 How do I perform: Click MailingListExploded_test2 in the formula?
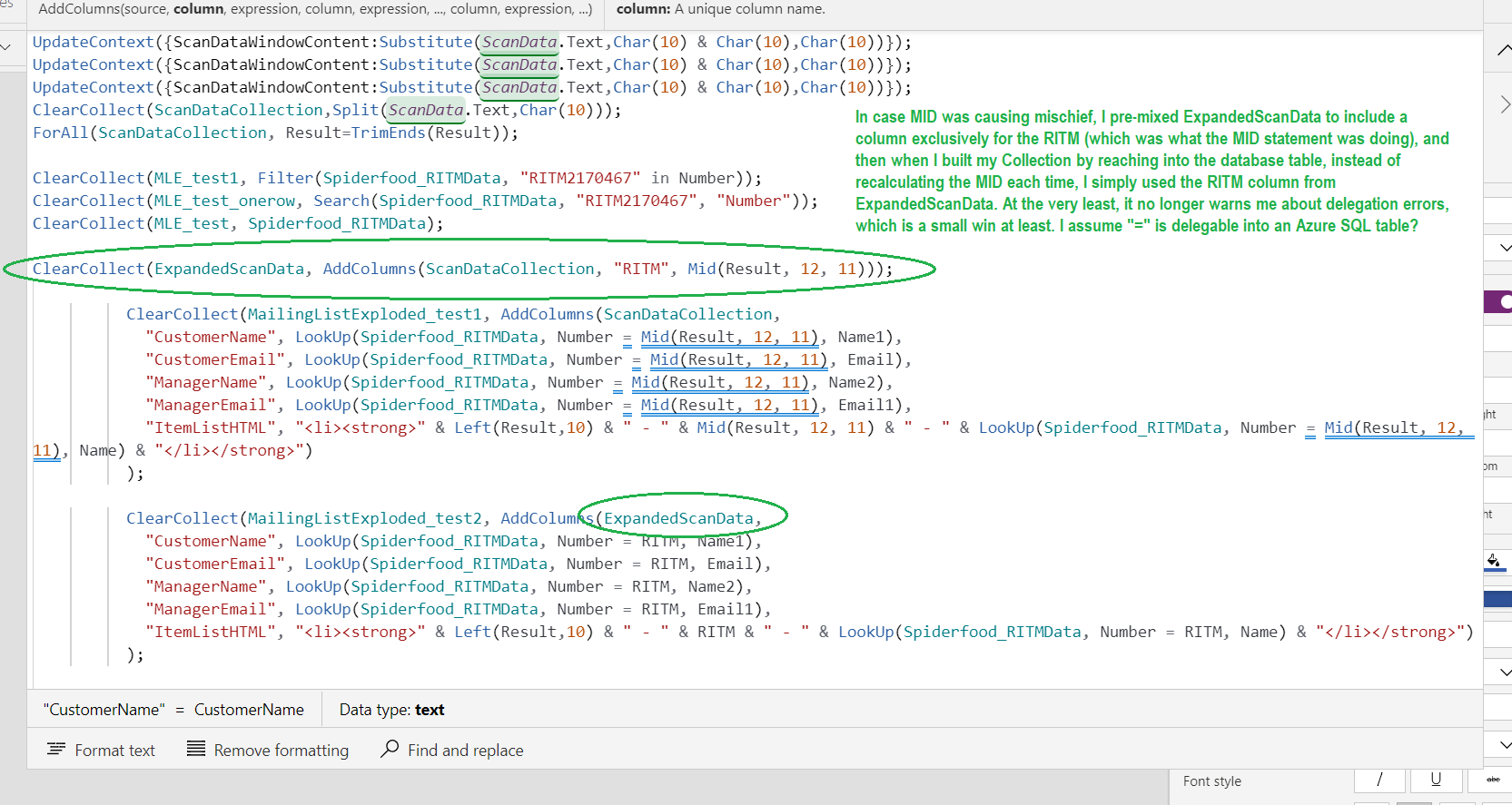coord(364,518)
